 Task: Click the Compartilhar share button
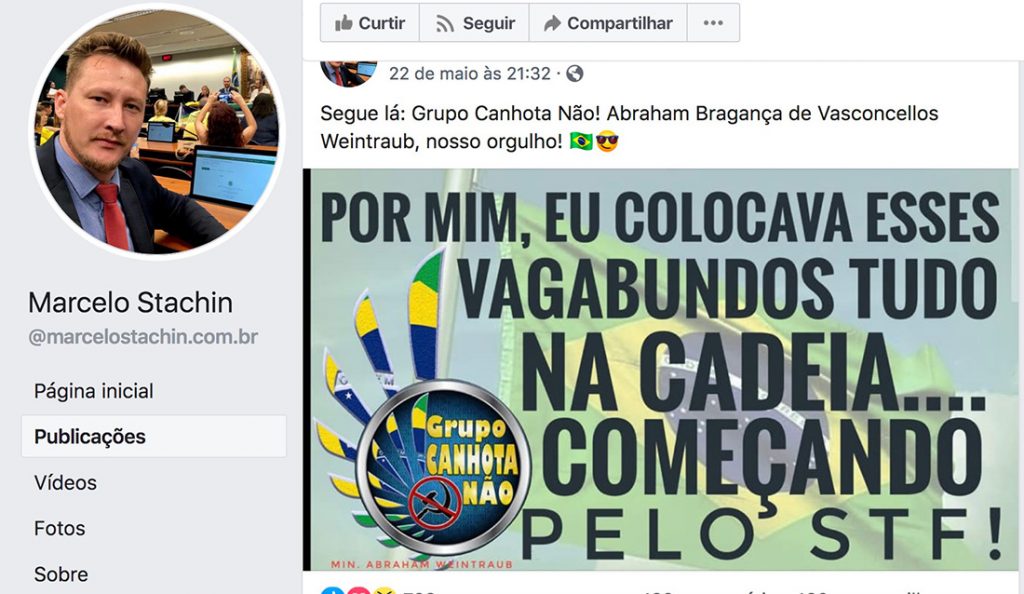click(608, 23)
